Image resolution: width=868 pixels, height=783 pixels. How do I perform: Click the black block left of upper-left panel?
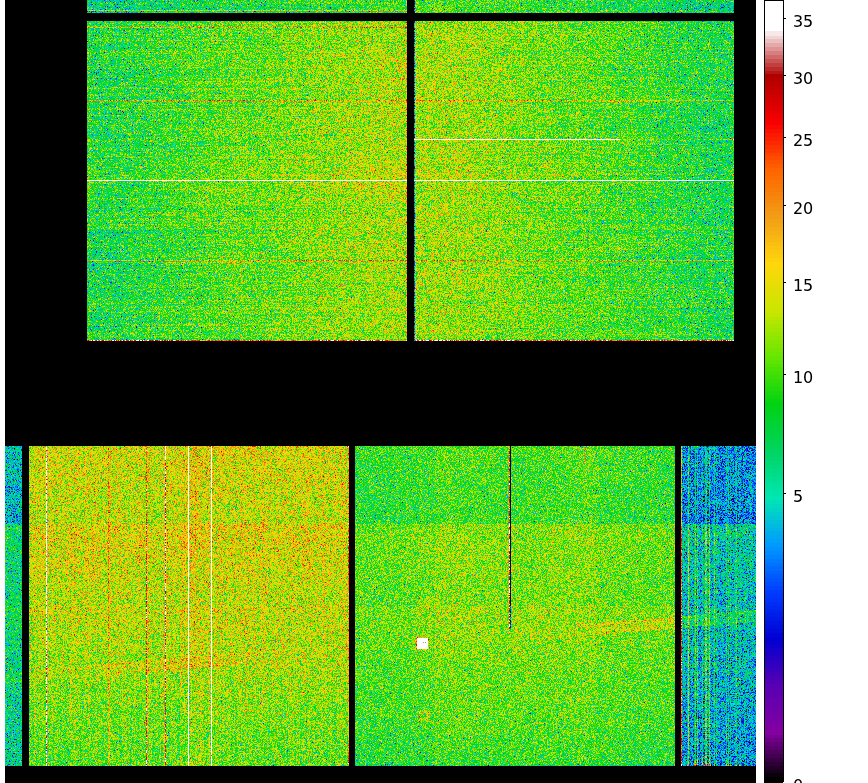click(46, 170)
